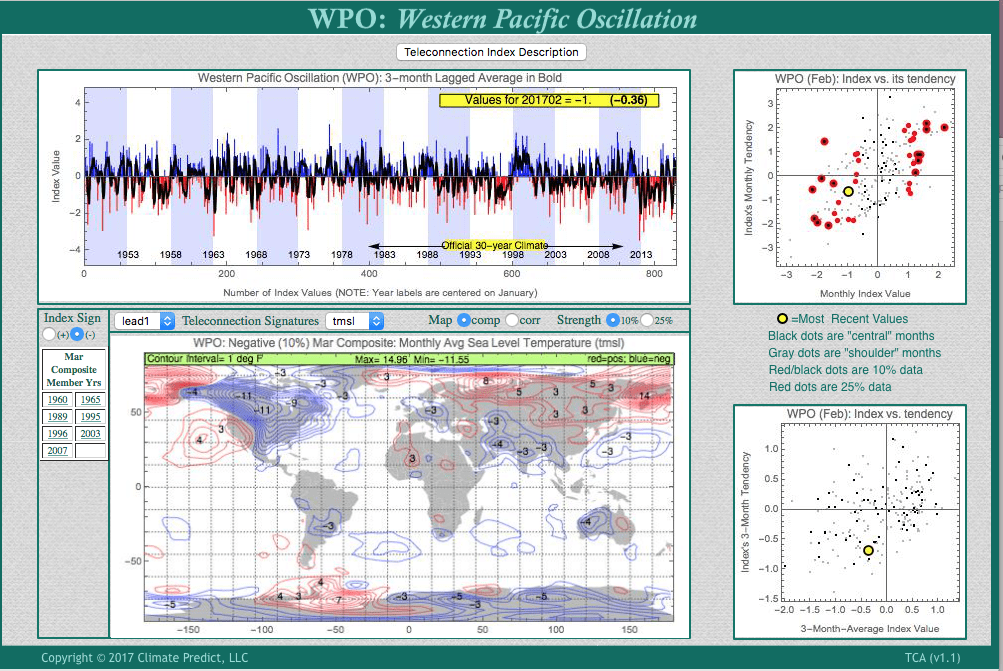This screenshot has width=1003, height=671.
Task: Click 'Black dots are central months' legend text
Action: click(x=851, y=336)
